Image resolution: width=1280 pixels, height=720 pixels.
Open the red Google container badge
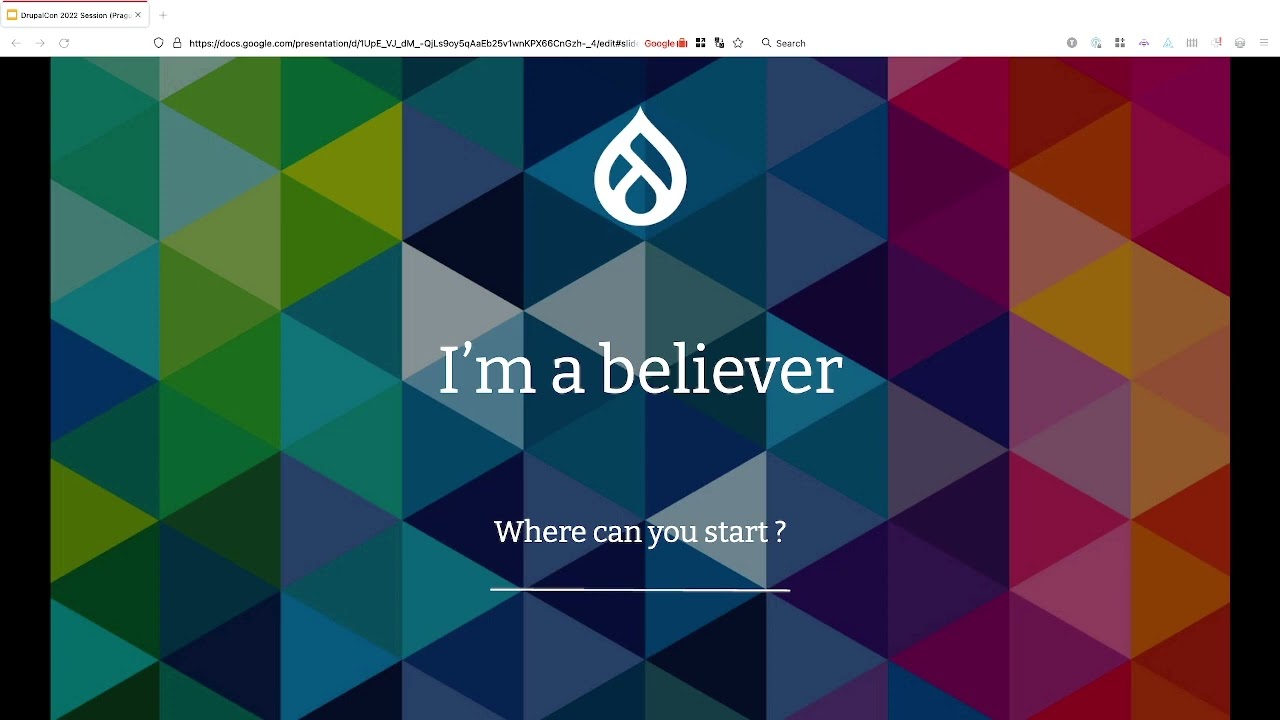[666, 43]
